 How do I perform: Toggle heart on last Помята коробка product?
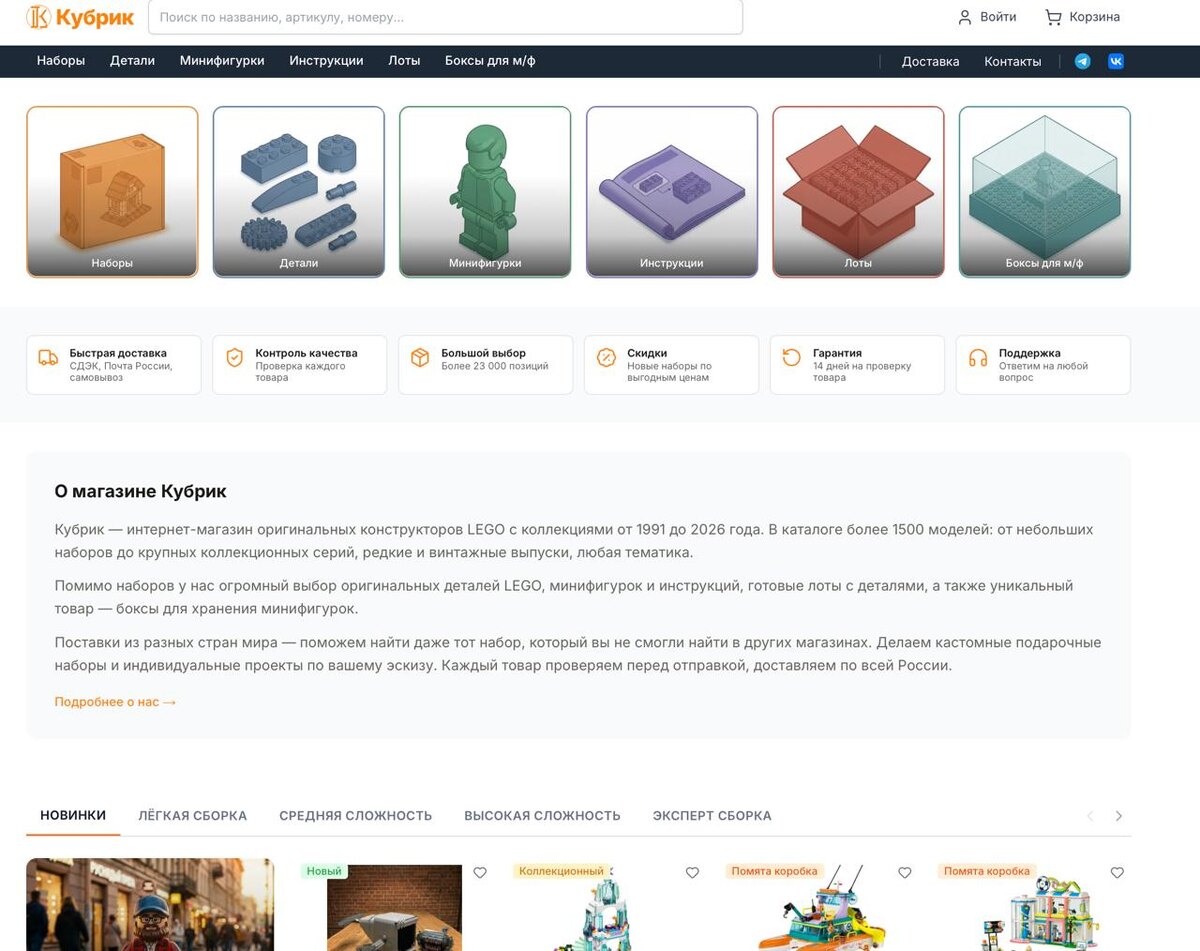coord(1117,873)
